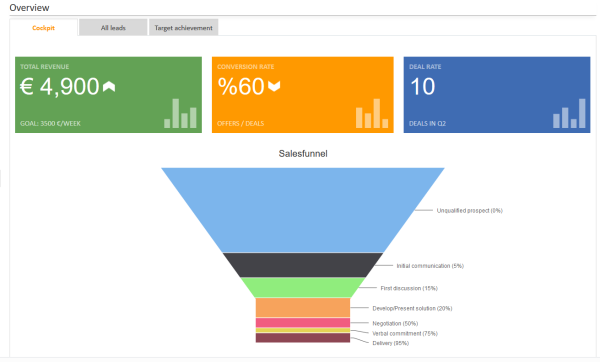Click the 'TOTAL REVENUE' heading
Viewport: 600px width, 362px height.
point(44,67)
